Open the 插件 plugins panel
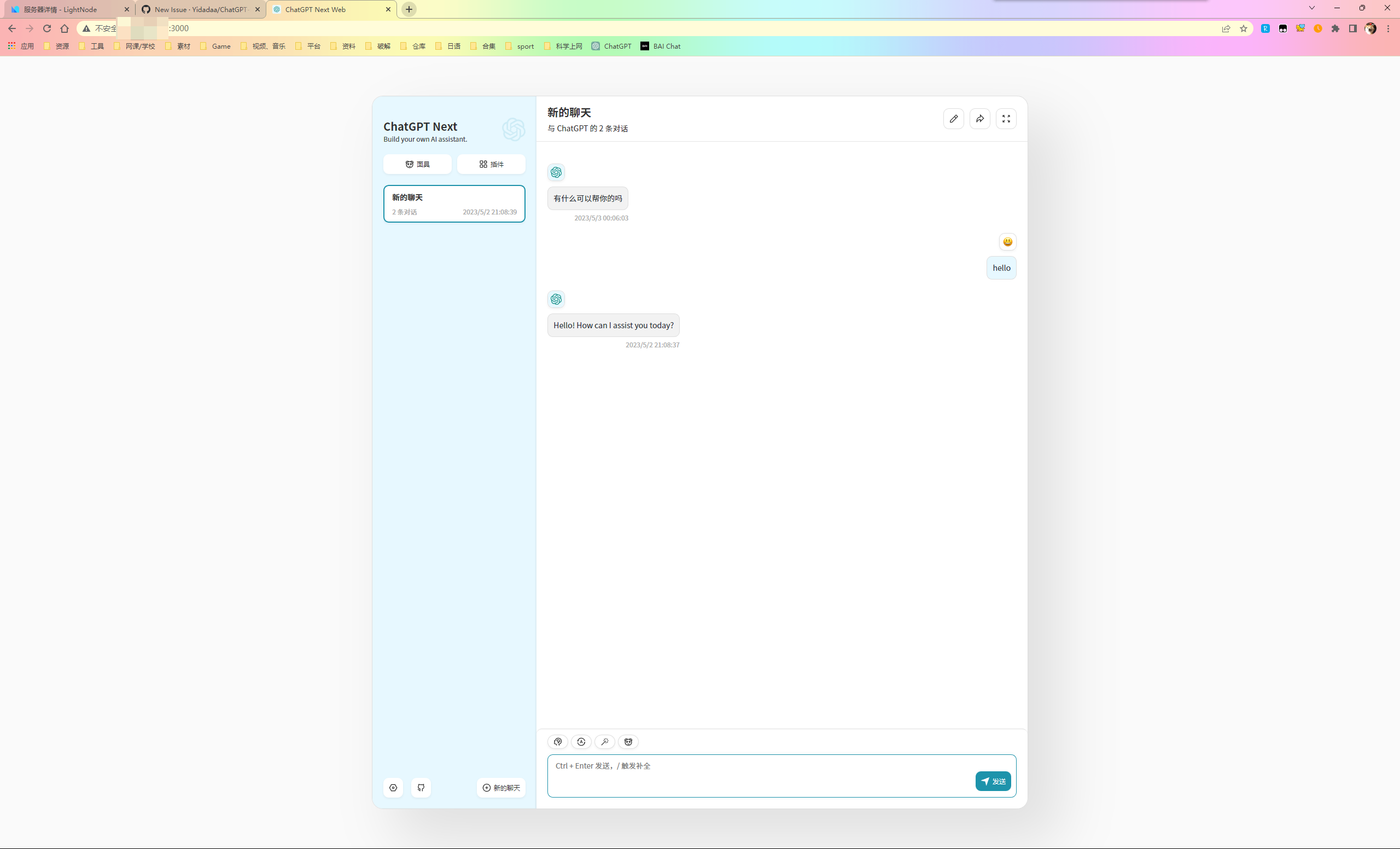Screen dimensions: 1400x849 pyautogui.click(x=491, y=164)
